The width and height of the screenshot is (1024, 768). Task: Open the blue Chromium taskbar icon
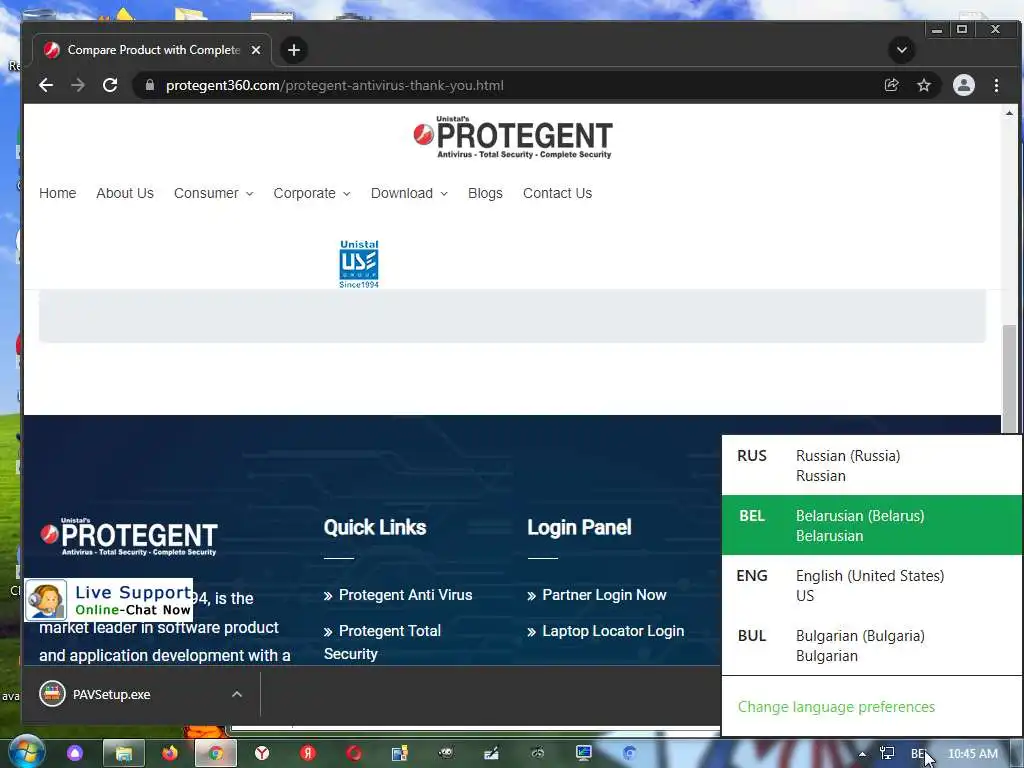click(x=630, y=753)
